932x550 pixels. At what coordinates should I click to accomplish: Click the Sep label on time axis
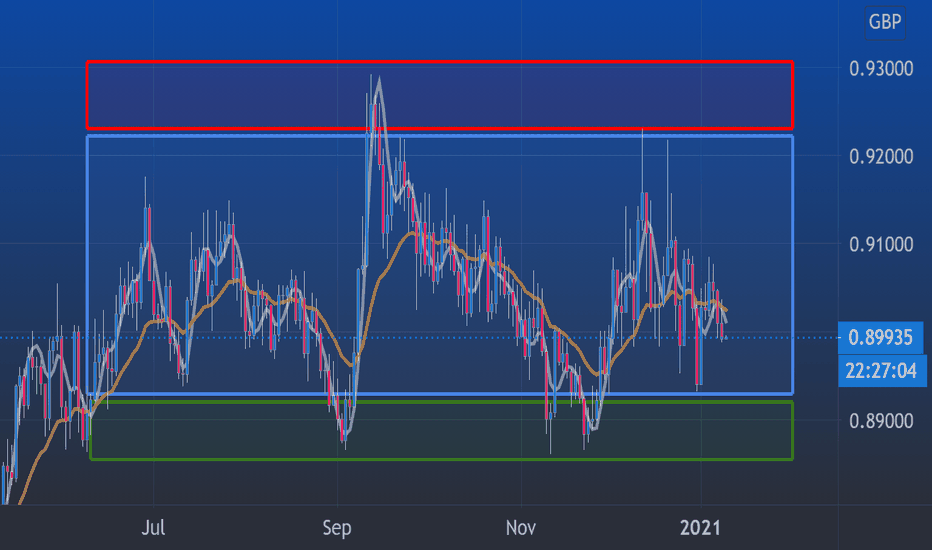pos(337,528)
